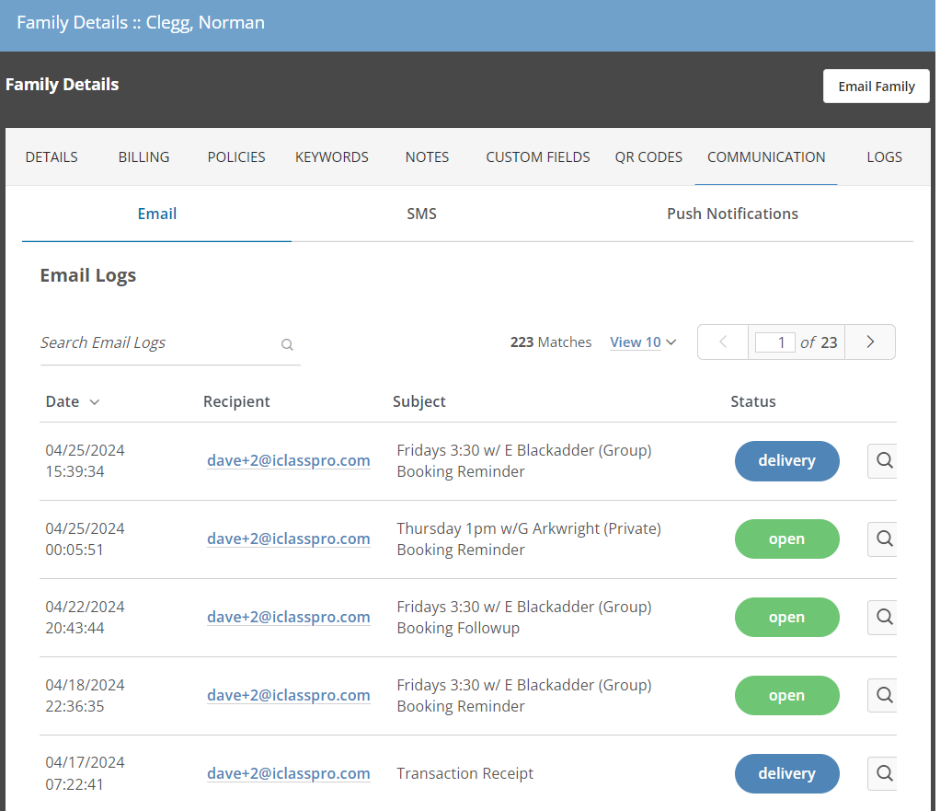Image resolution: width=936 pixels, height=811 pixels.
Task: Click open status badge for Booking Followup row
Action: (x=787, y=617)
